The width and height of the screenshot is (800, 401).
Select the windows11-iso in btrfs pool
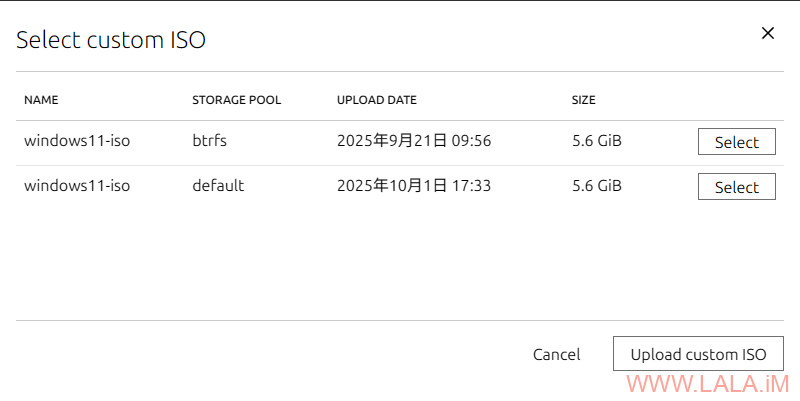[736, 142]
